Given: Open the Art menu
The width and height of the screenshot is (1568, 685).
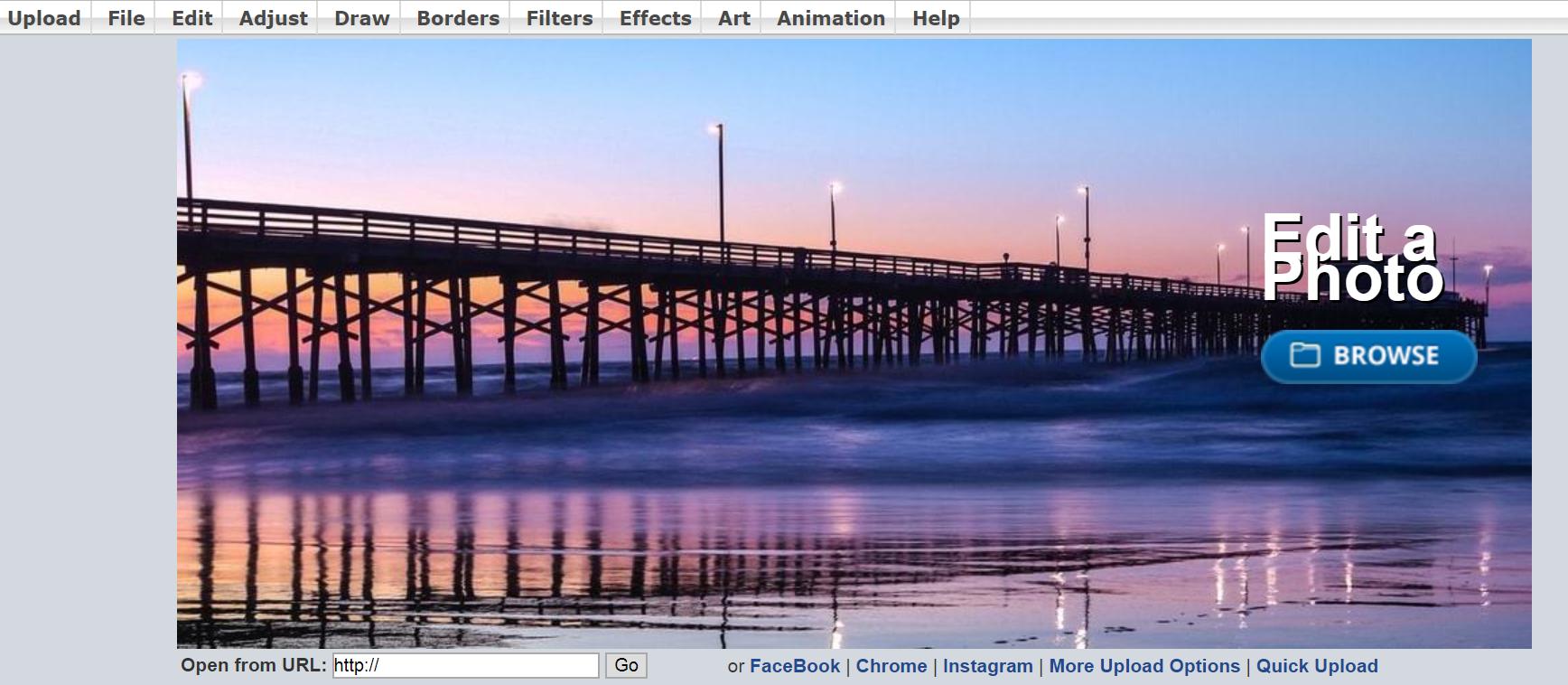Looking at the screenshot, I should (x=734, y=18).
